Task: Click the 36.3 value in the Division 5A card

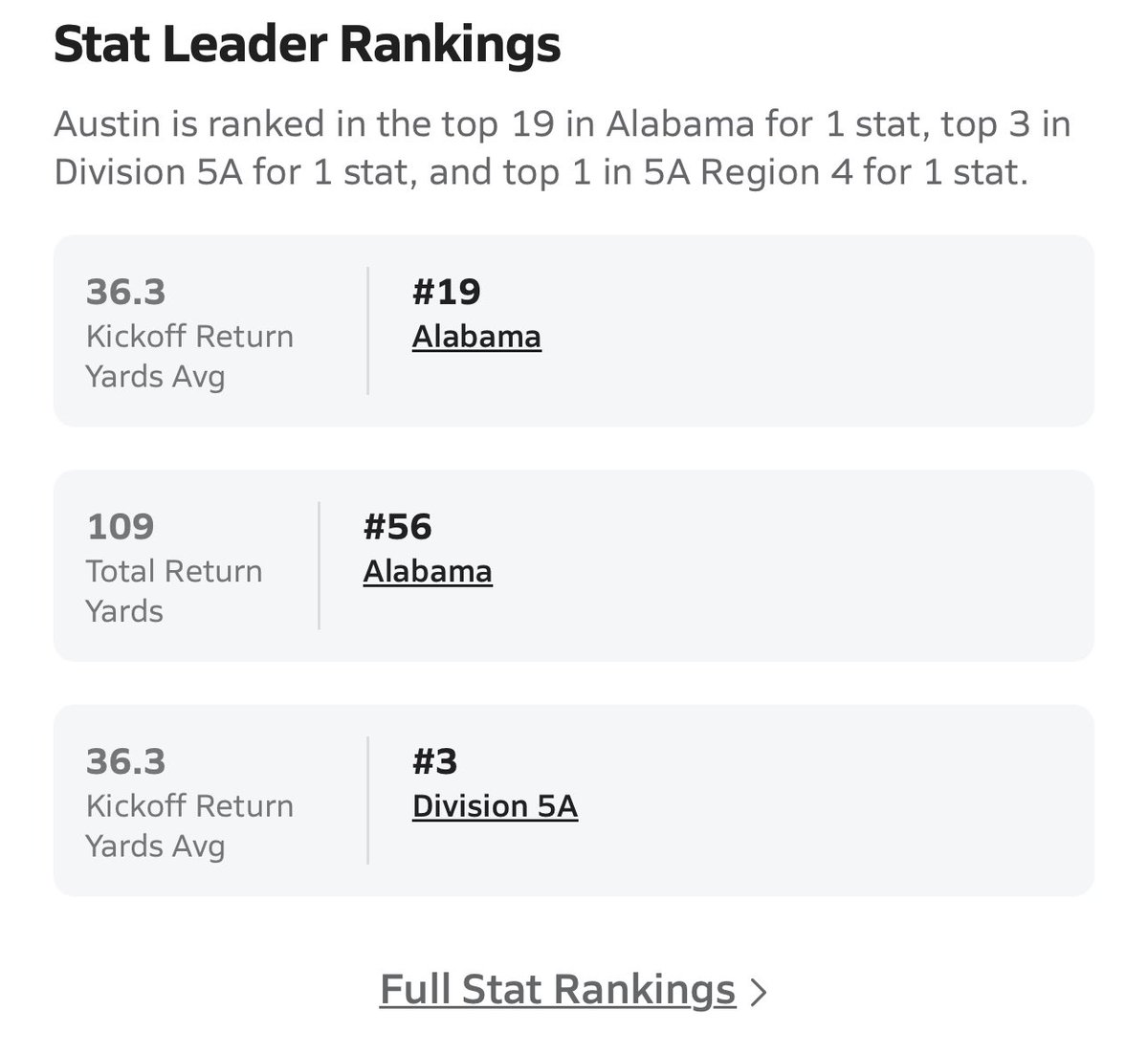Action: point(125,762)
